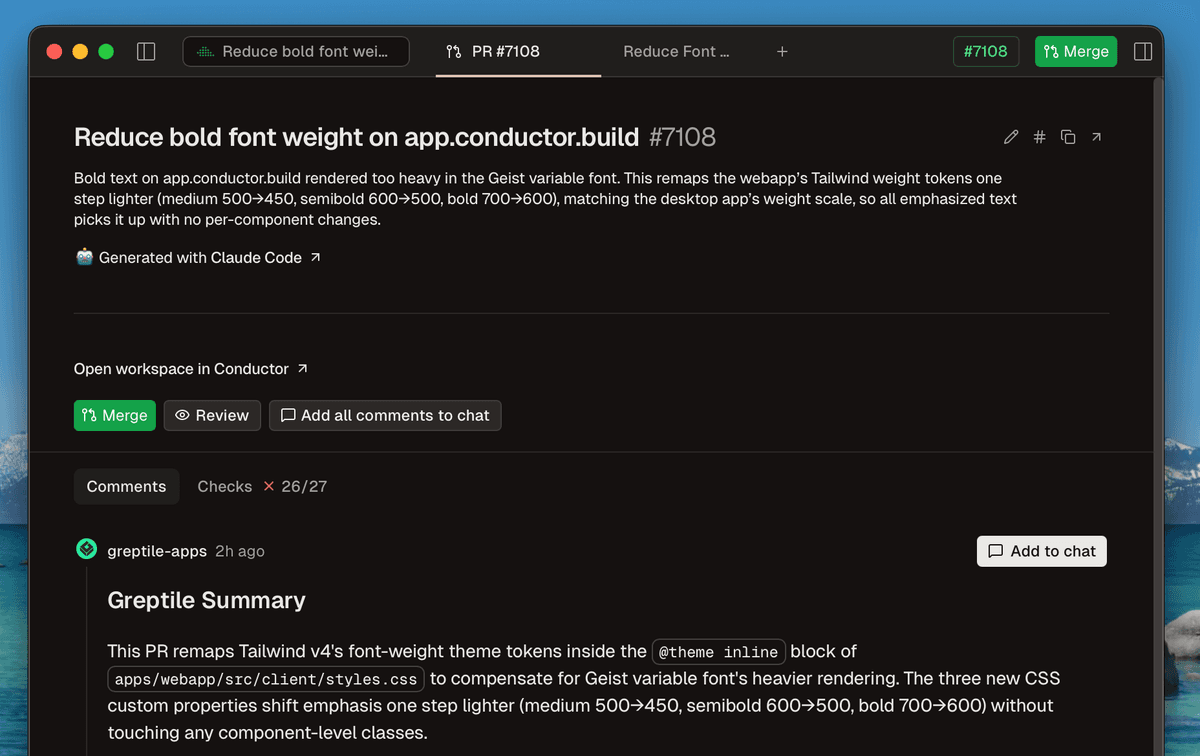1200x756 pixels.
Task: Click the '@theme inline' code snippet
Action: point(718,652)
